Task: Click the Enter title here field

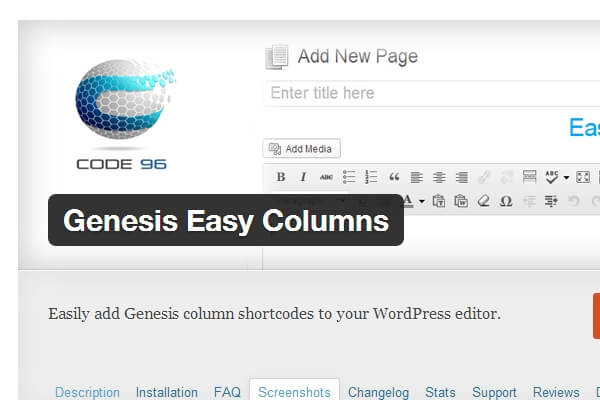Action: (432, 93)
